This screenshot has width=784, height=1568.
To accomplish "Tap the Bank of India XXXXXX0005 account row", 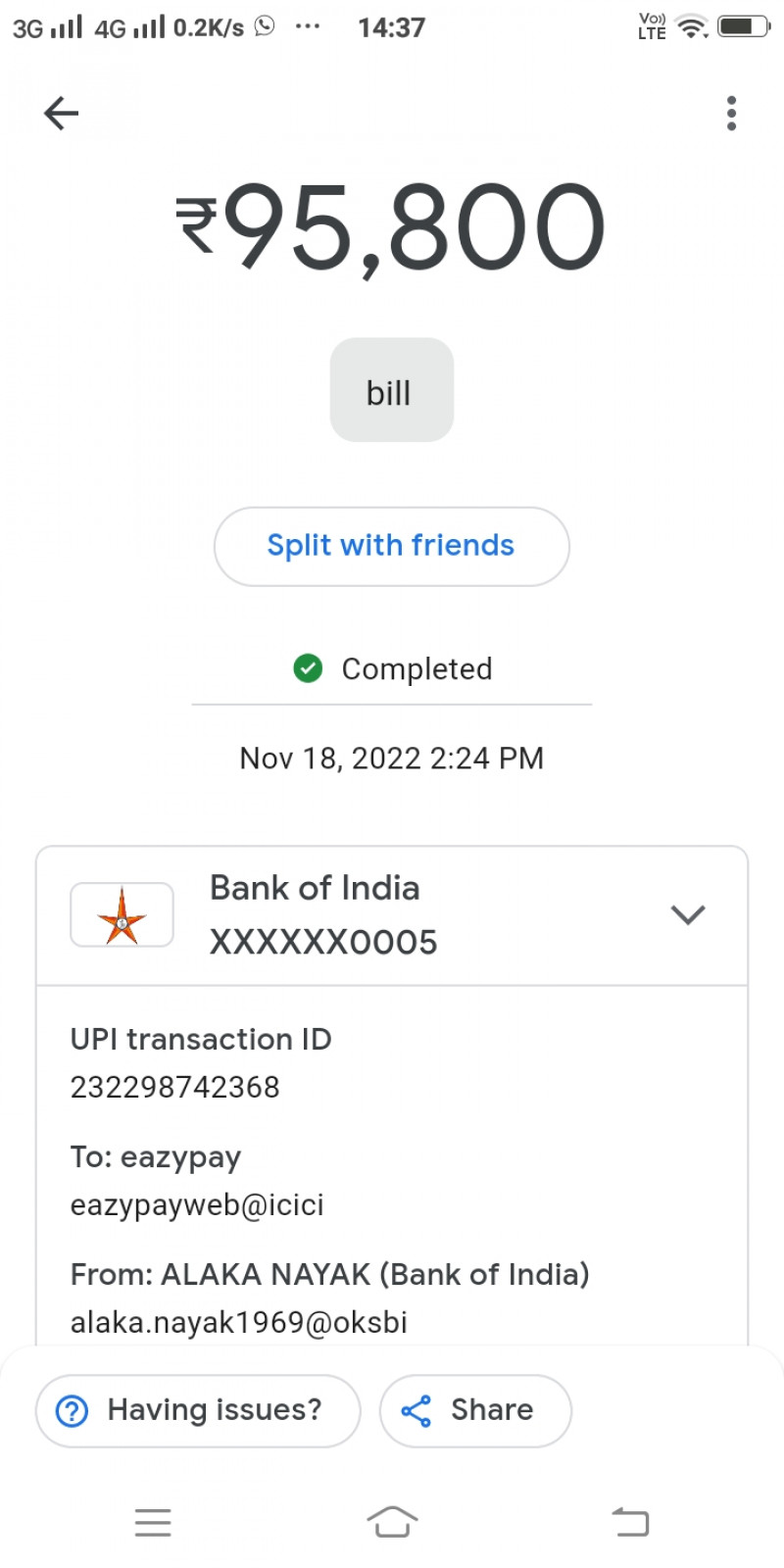I will (392, 915).
